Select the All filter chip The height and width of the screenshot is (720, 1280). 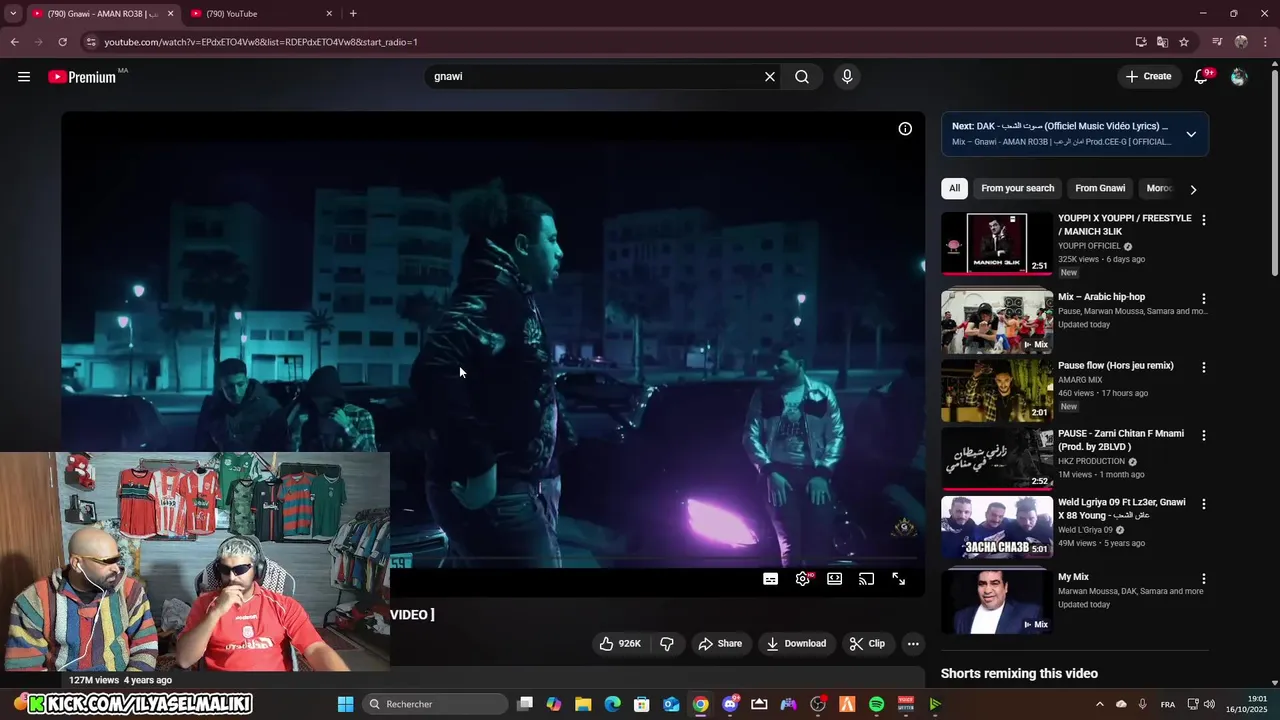954,188
